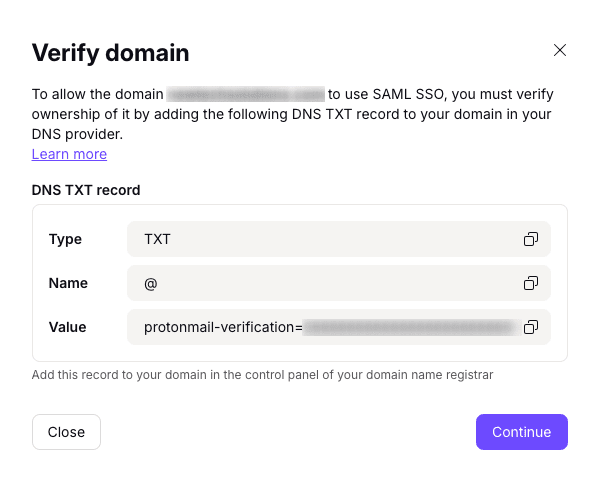Click the Type row label
600x482 pixels.
point(65,240)
